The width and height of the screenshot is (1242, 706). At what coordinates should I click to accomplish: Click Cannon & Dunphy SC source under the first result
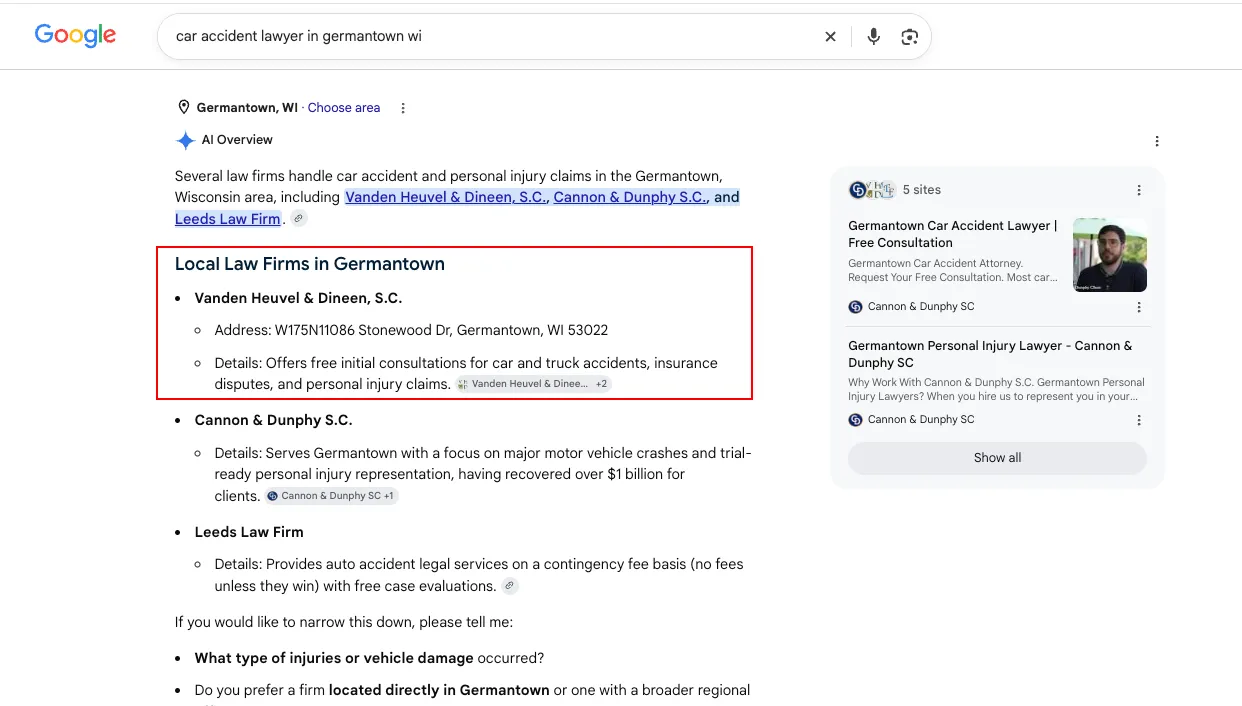911,307
